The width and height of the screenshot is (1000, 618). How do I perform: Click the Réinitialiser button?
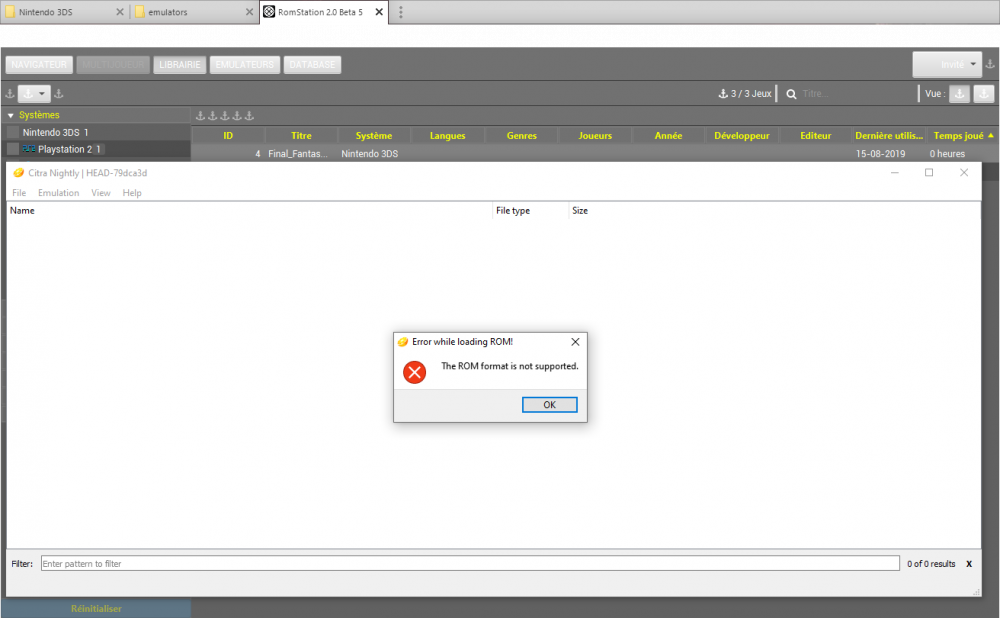coord(96,608)
